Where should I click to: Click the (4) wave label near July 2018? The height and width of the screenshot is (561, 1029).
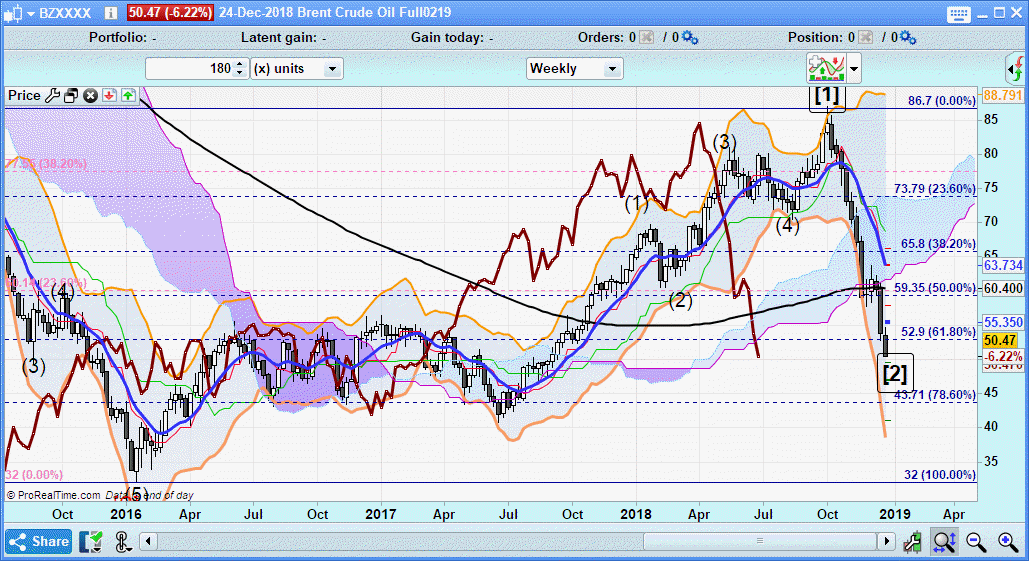(788, 226)
